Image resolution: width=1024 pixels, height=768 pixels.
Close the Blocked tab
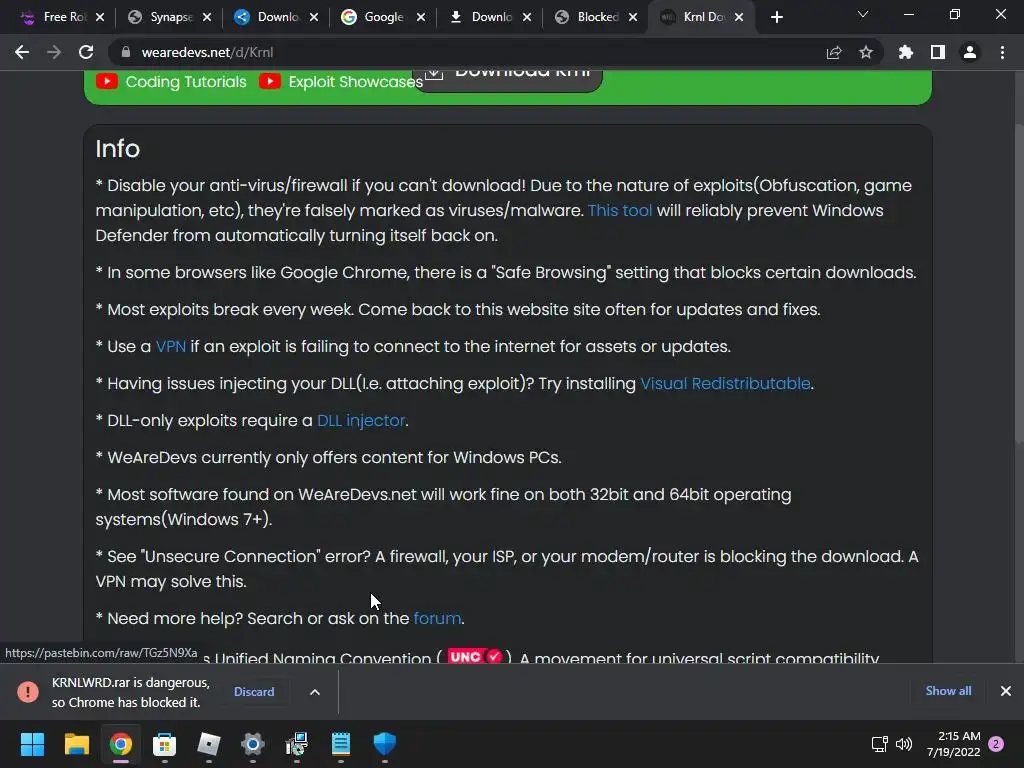[633, 17]
